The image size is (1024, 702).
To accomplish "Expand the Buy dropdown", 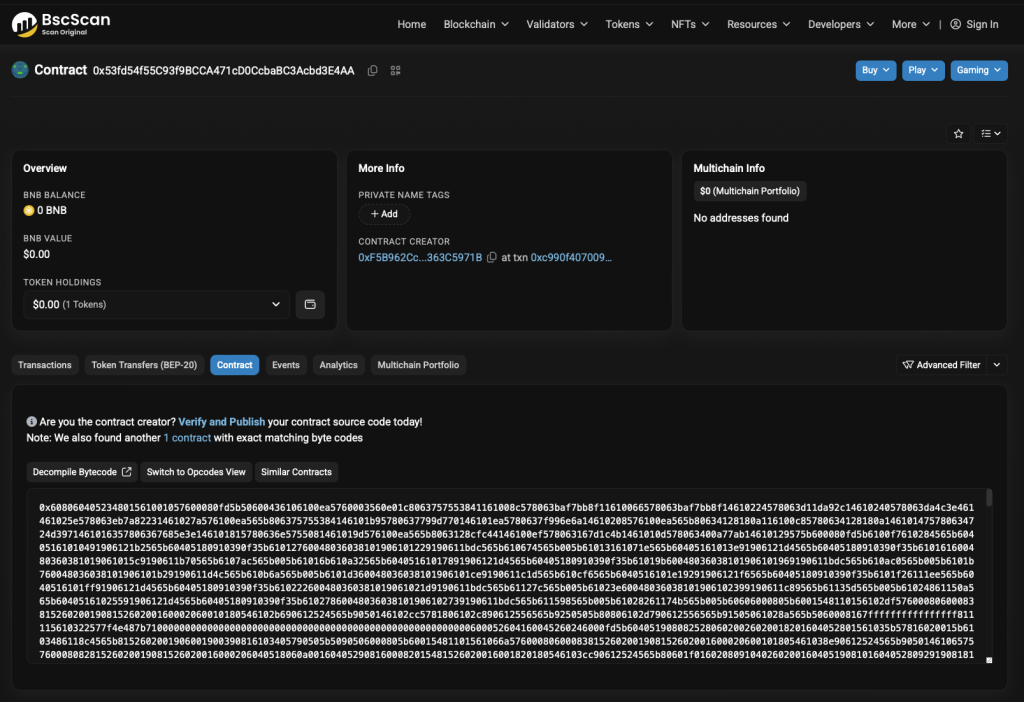I will click(876, 70).
